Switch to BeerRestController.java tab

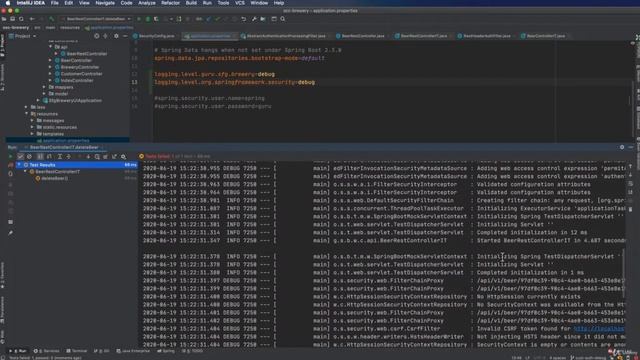point(360,36)
